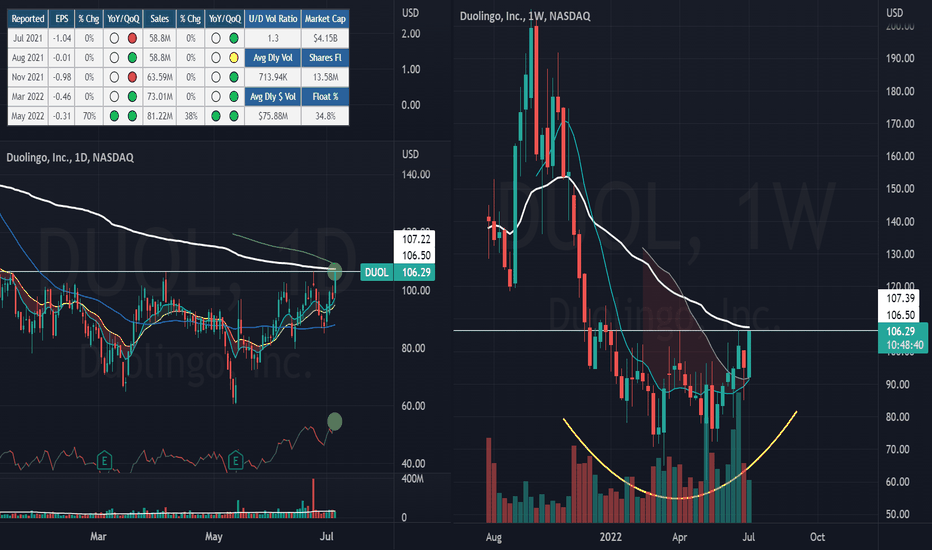932x550 pixels.
Task: Click the 2022 label on the weekly time axis
Action: coord(610,537)
